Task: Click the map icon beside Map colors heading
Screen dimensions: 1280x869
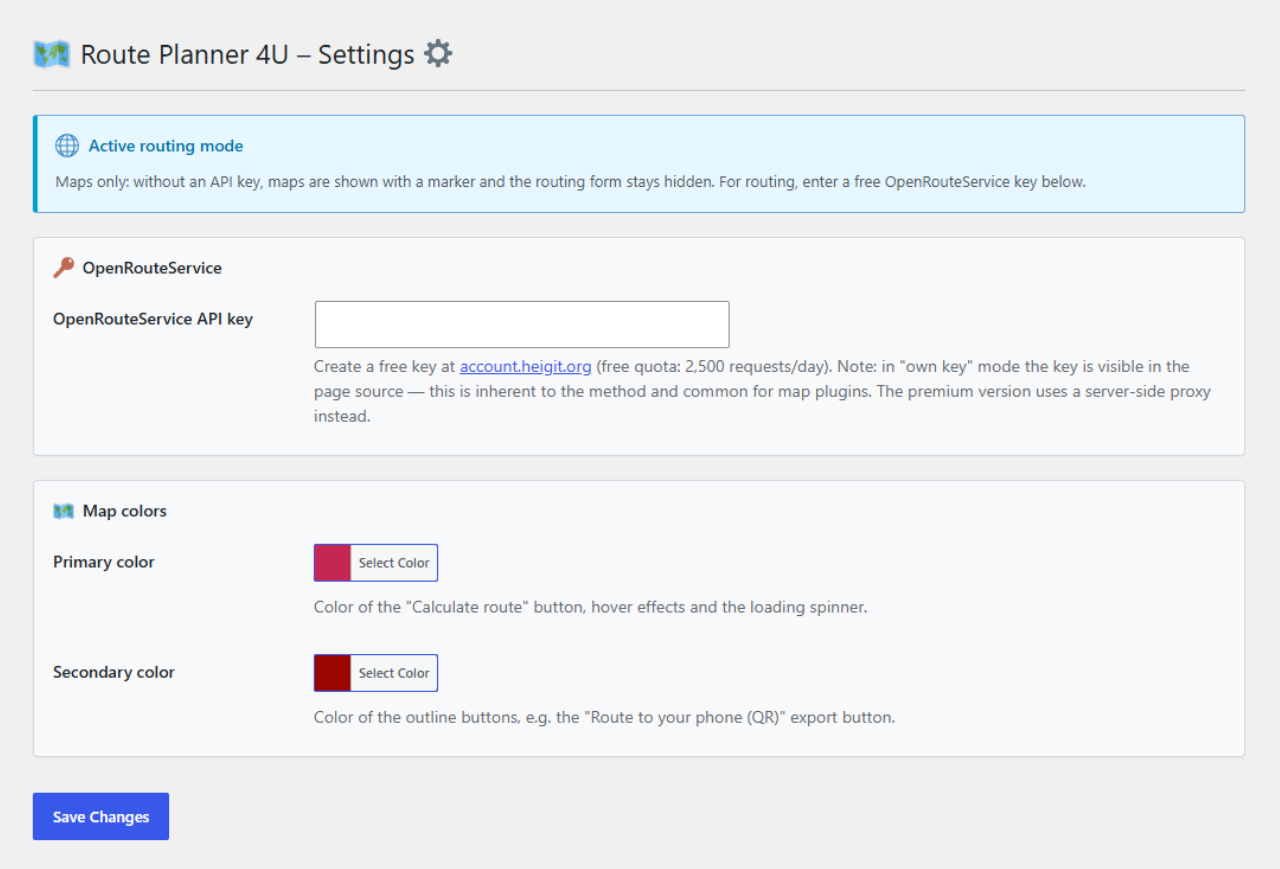Action: pyautogui.click(x=64, y=511)
